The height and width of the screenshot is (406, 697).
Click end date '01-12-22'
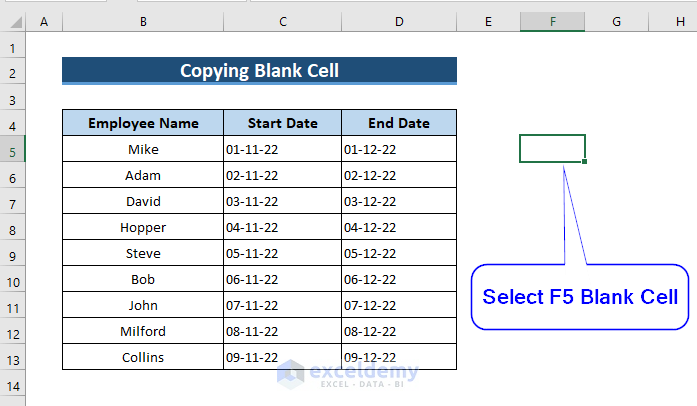(x=399, y=149)
